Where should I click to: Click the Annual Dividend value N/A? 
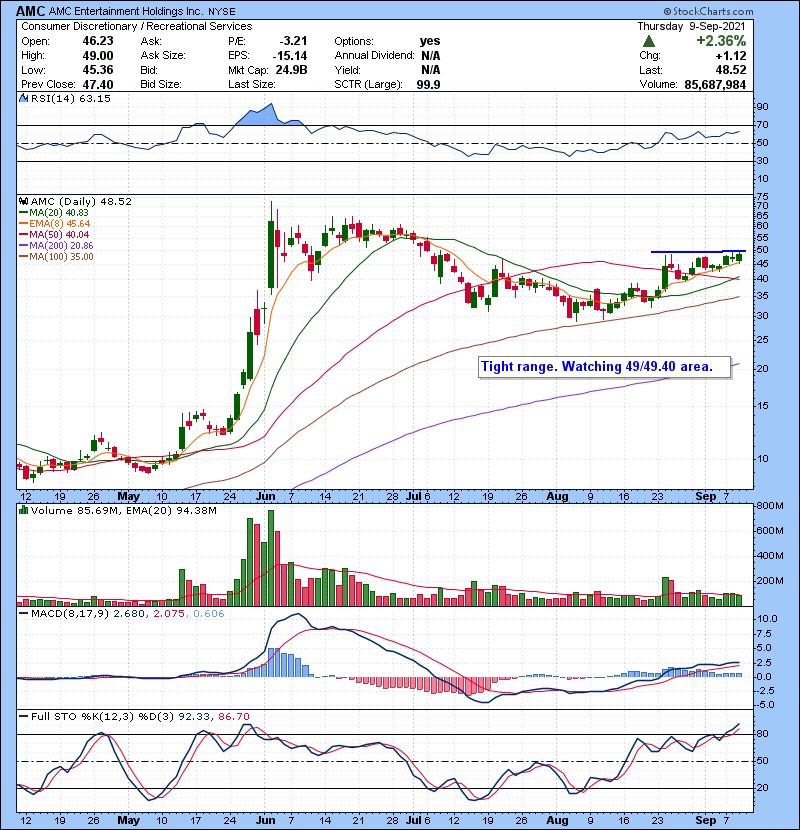pos(430,56)
